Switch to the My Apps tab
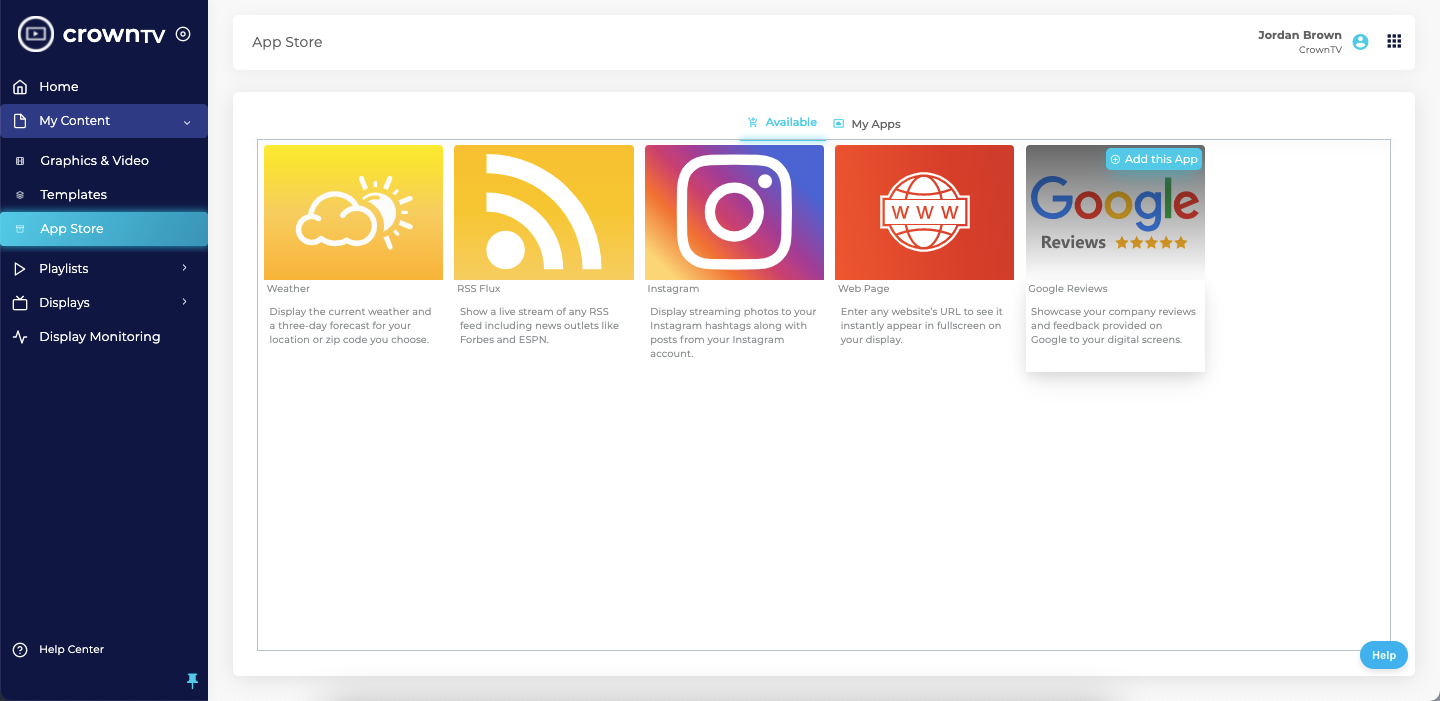 coord(867,124)
